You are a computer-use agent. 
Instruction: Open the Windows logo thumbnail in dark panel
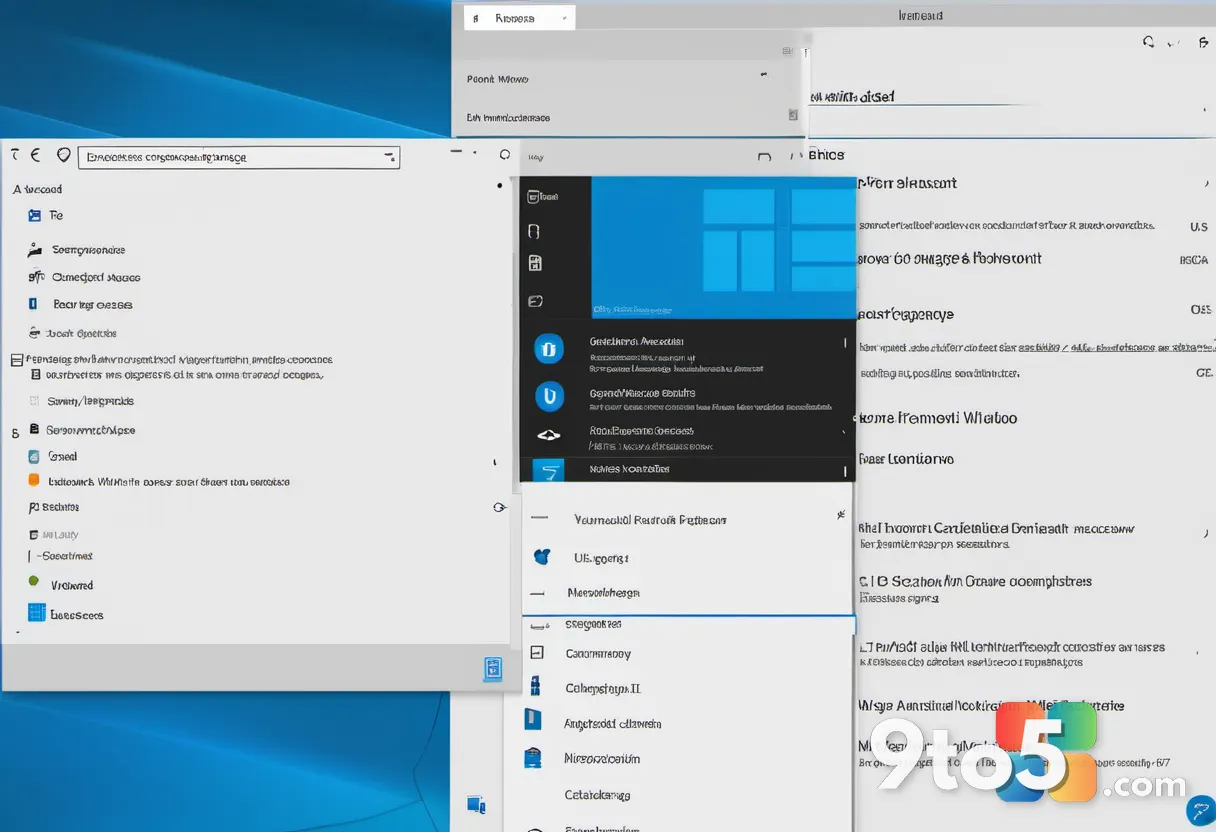pyautogui.click(x=724, y=247)
